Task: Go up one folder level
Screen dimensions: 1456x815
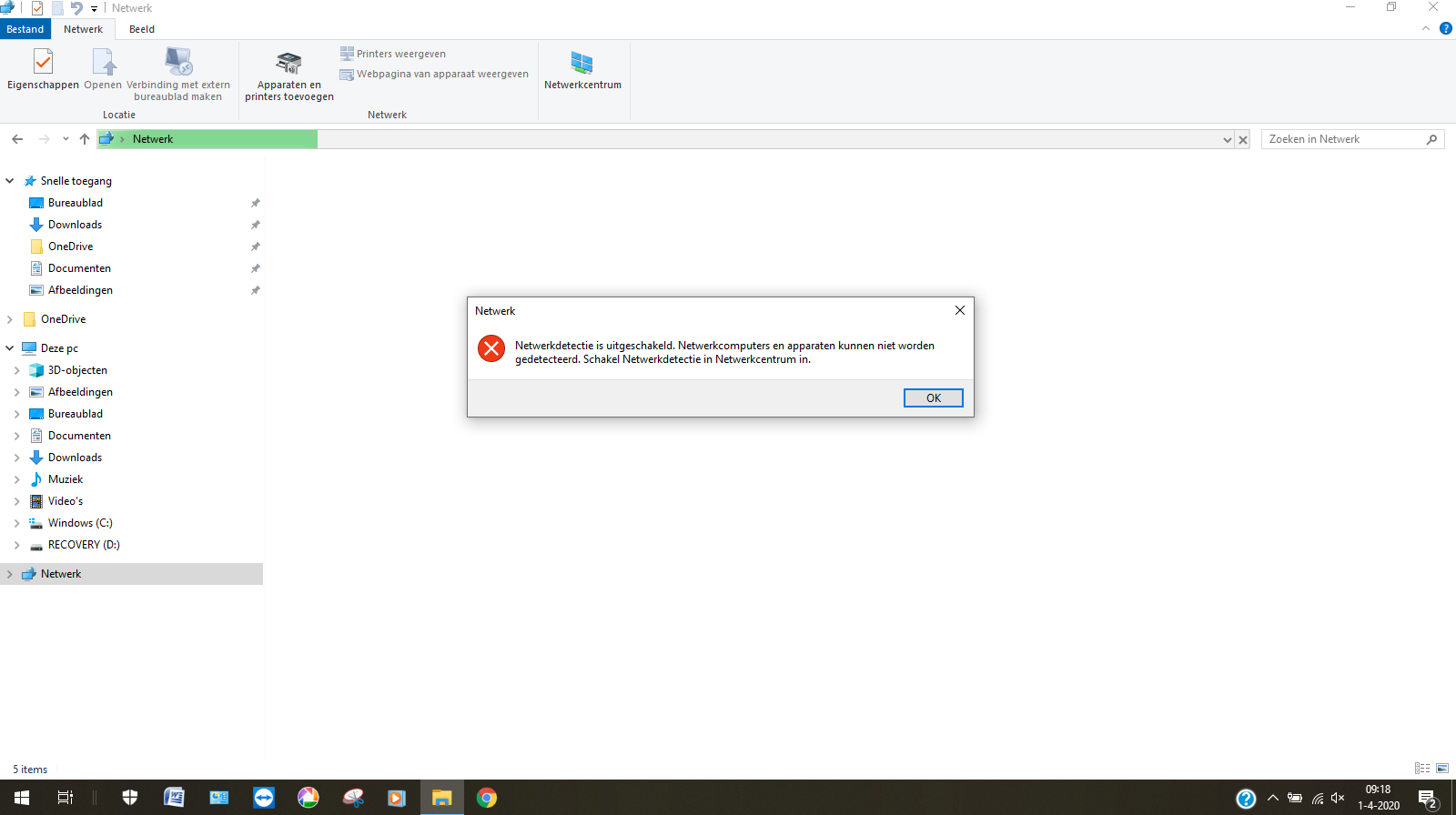Action: pos(85,139)
